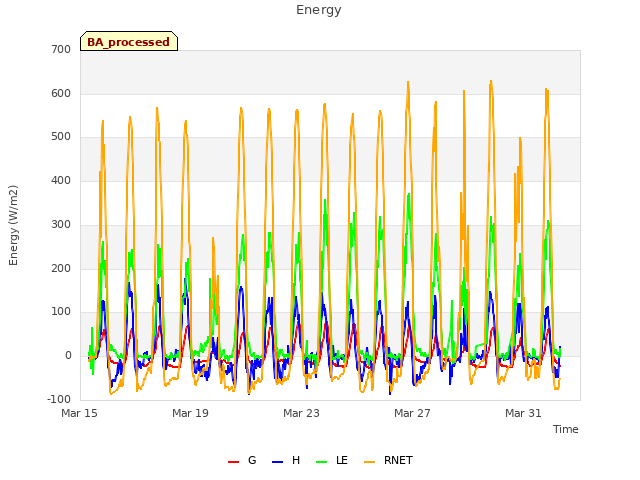Click the BA_processed label box
Viewport: 640px width, 480px height.
tap(129, 41)
